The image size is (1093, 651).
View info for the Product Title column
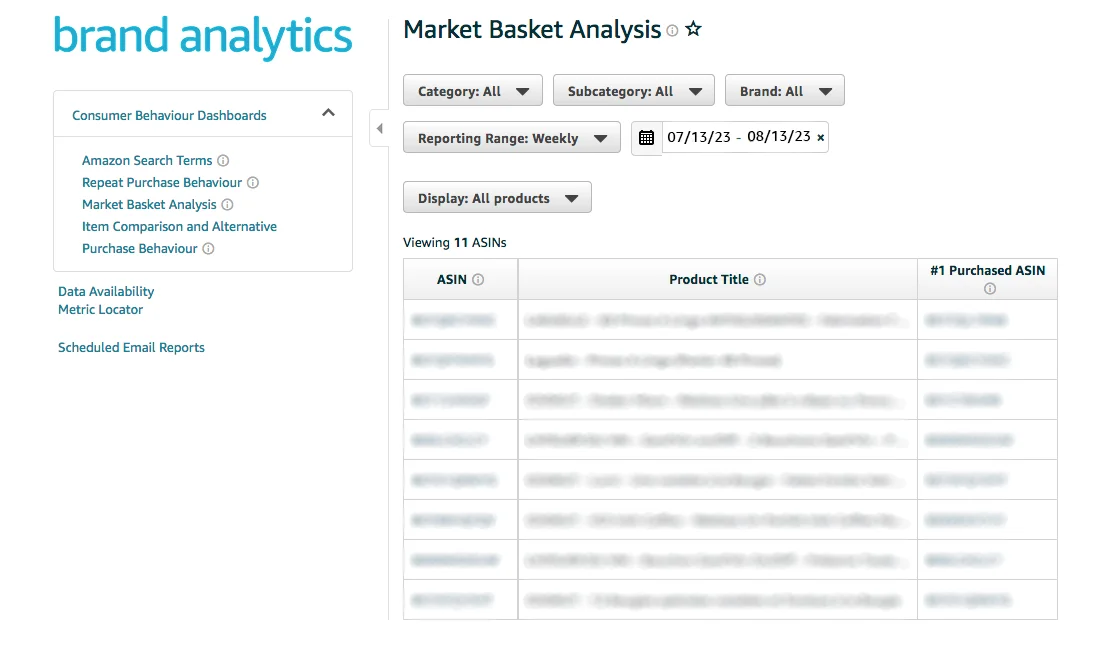coord(762,280)
